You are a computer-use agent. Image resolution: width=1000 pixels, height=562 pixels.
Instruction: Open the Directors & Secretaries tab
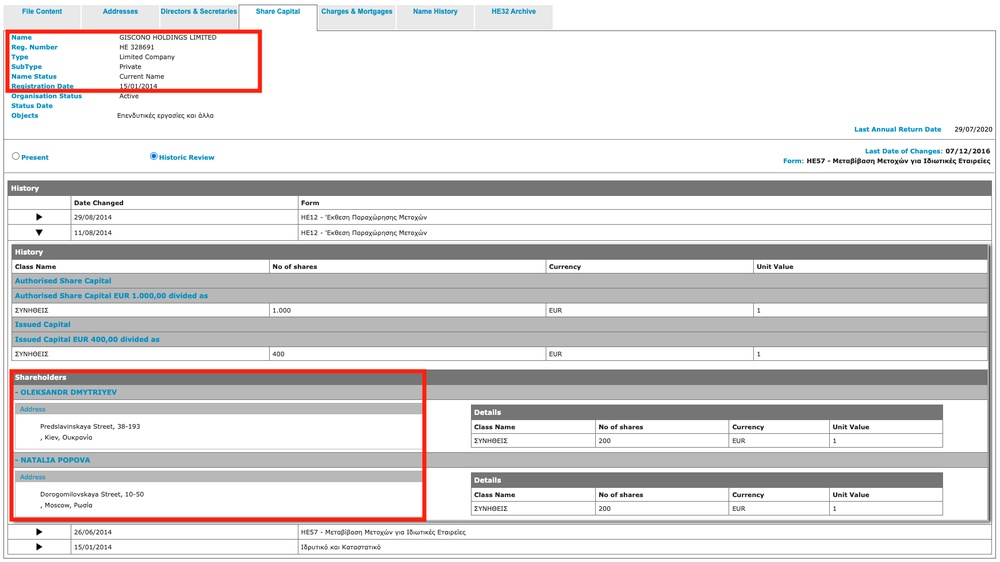(x=199, y=12)
